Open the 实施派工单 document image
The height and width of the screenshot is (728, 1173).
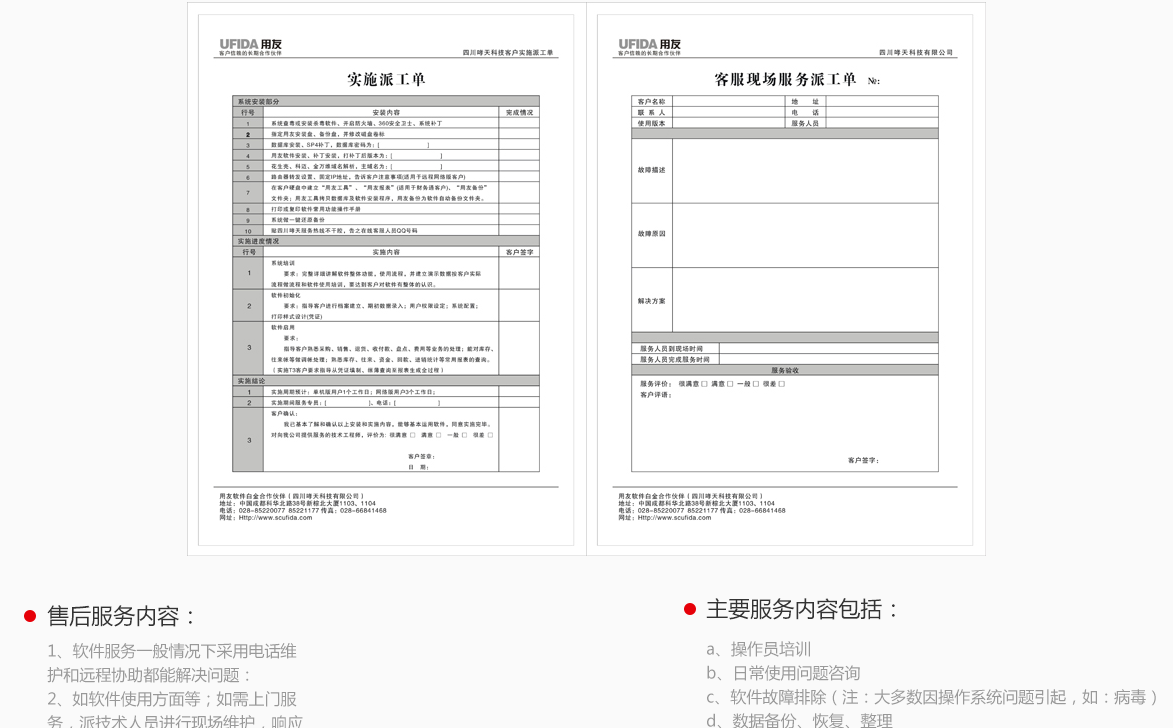[386, 279]
